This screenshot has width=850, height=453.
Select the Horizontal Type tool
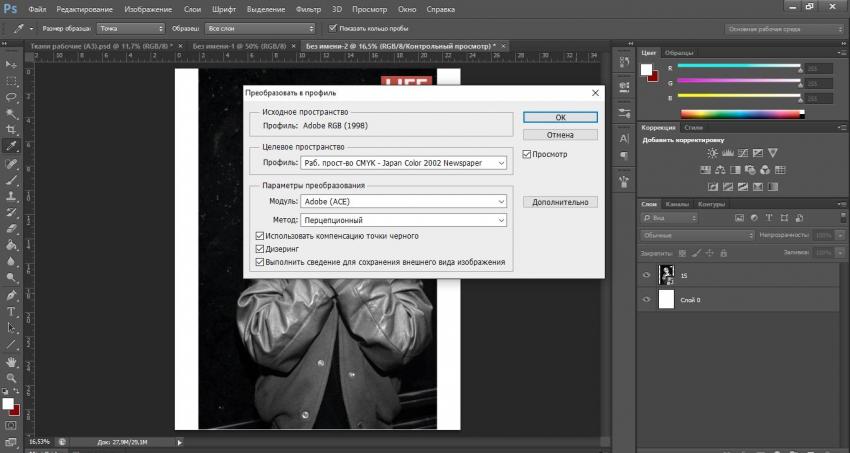[12, 311]
